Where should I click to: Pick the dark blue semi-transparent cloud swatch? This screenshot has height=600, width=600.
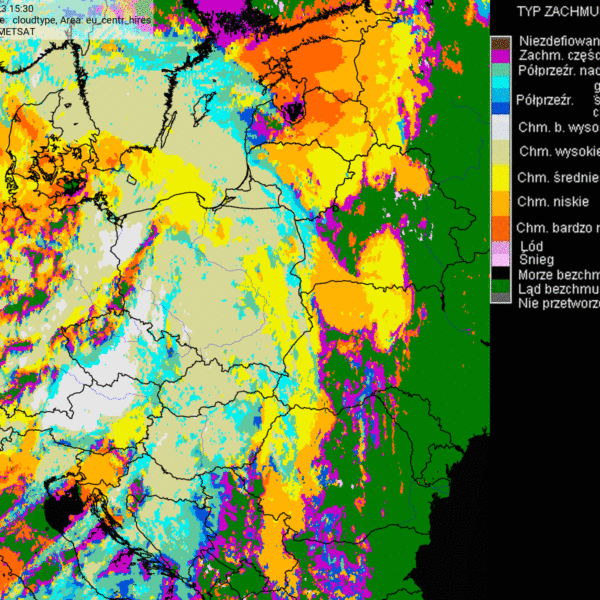500,106
